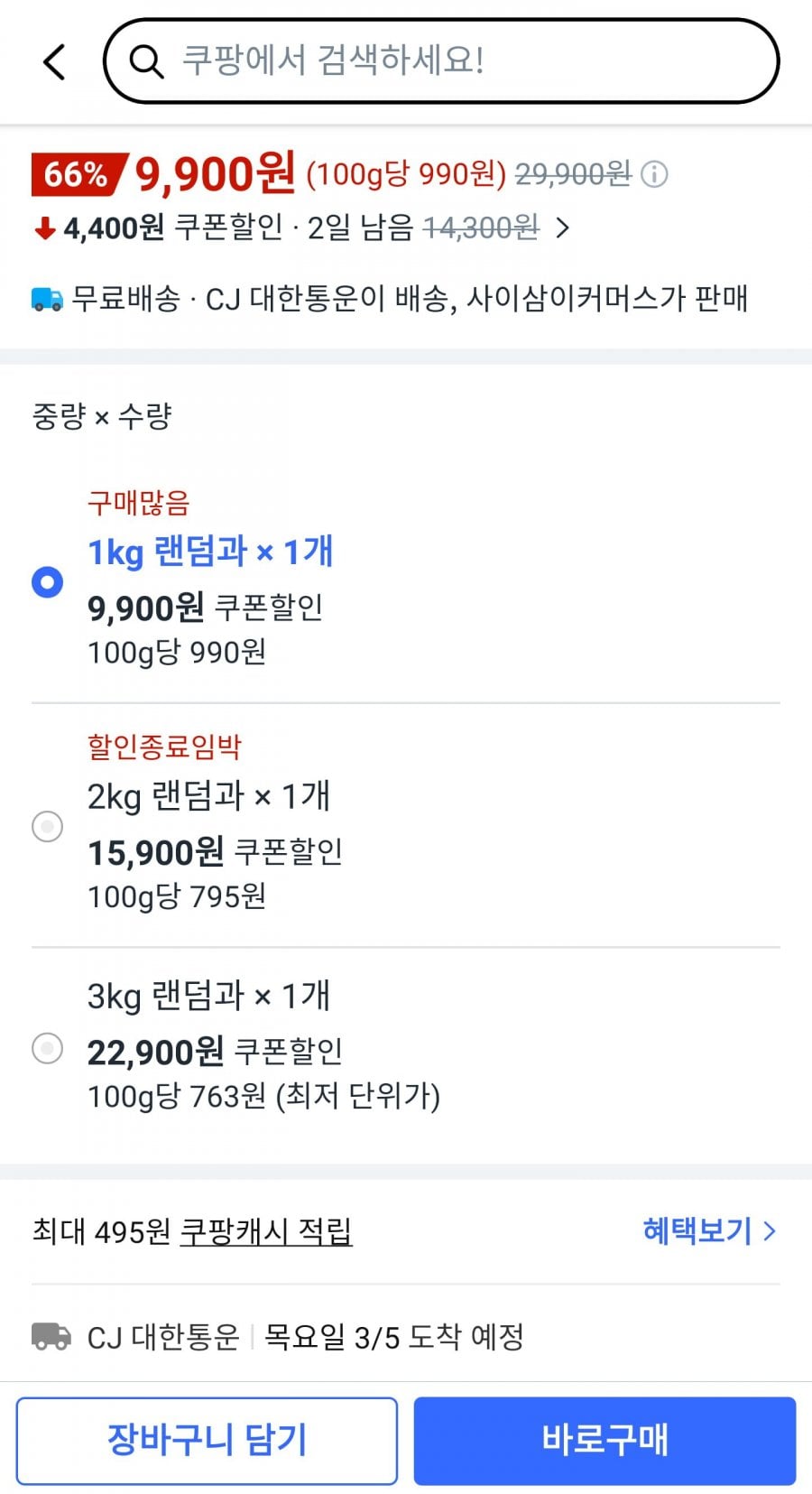This screenshot has width=812, height=1494.
Task: Expand coupon discount details chevron
Action: click(563, 228)
